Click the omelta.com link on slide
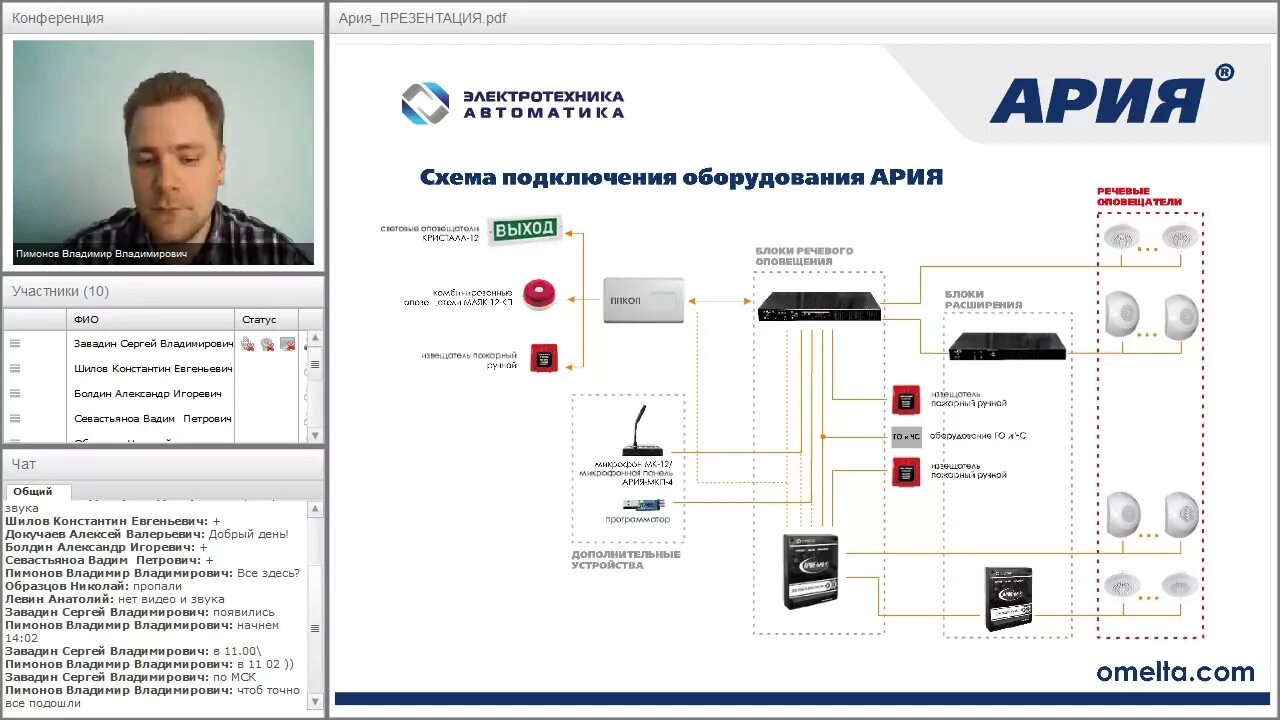This screenshot has height=720, width=1280. tap(1175, 671)
